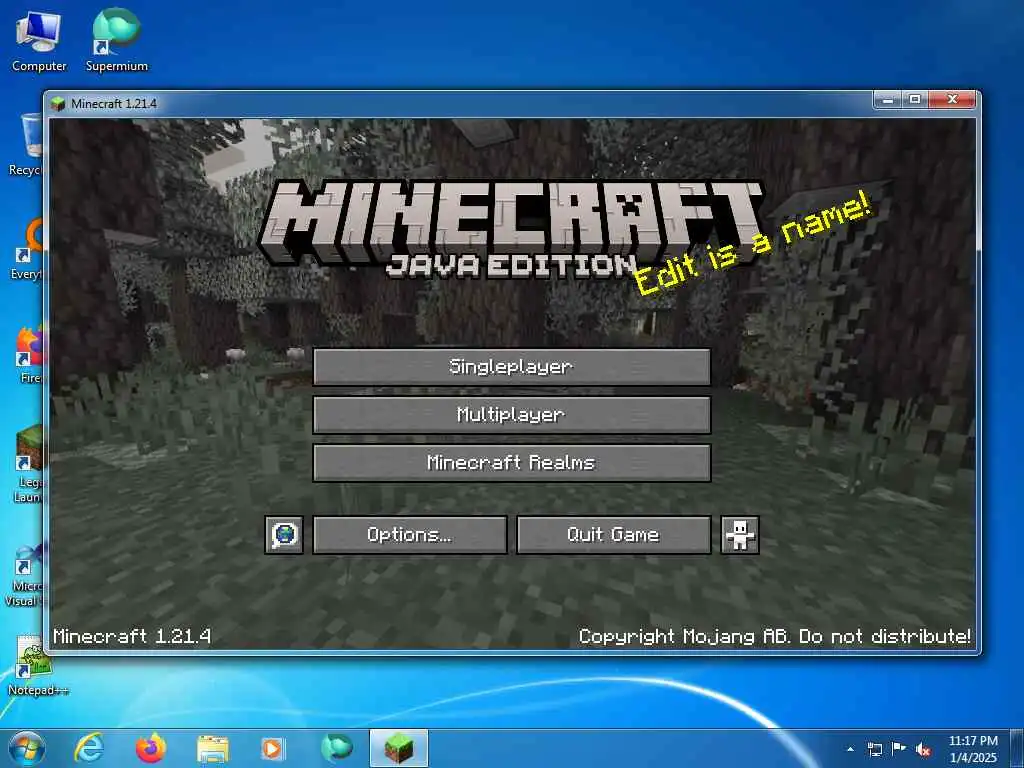Open the Computer desktop icon
Screen dimensions: 1024x768
pos(39,41)
